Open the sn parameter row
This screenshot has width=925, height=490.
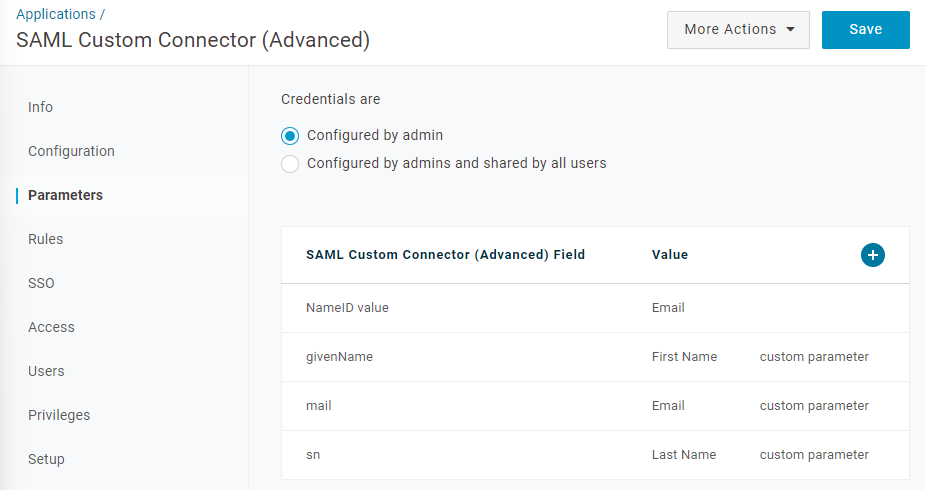[x=595, y=455]
